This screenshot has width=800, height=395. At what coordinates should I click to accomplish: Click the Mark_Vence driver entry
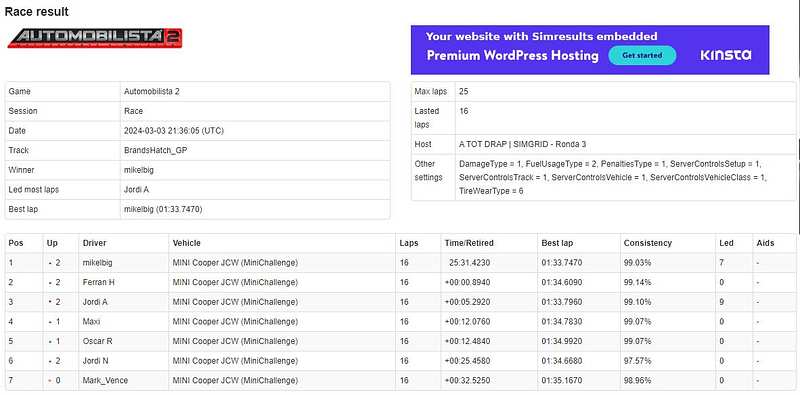tap(105, 381)
